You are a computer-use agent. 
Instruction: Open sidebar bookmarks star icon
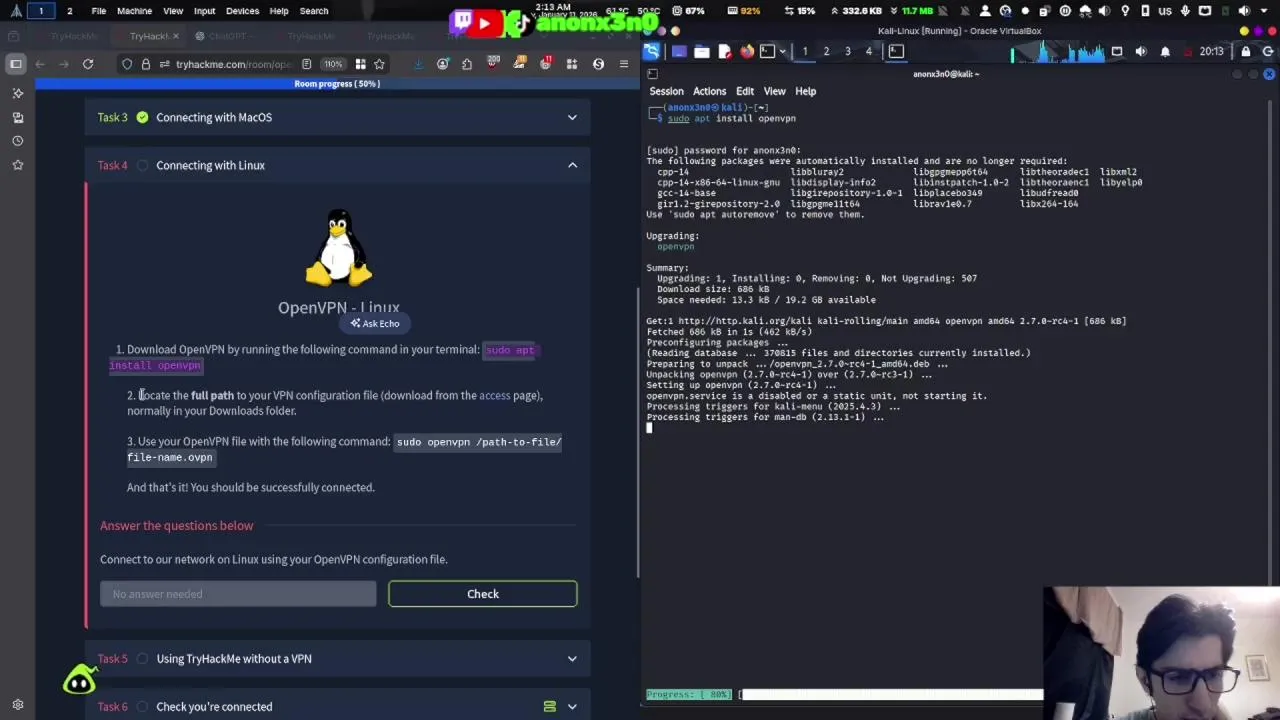pos(17,165)
